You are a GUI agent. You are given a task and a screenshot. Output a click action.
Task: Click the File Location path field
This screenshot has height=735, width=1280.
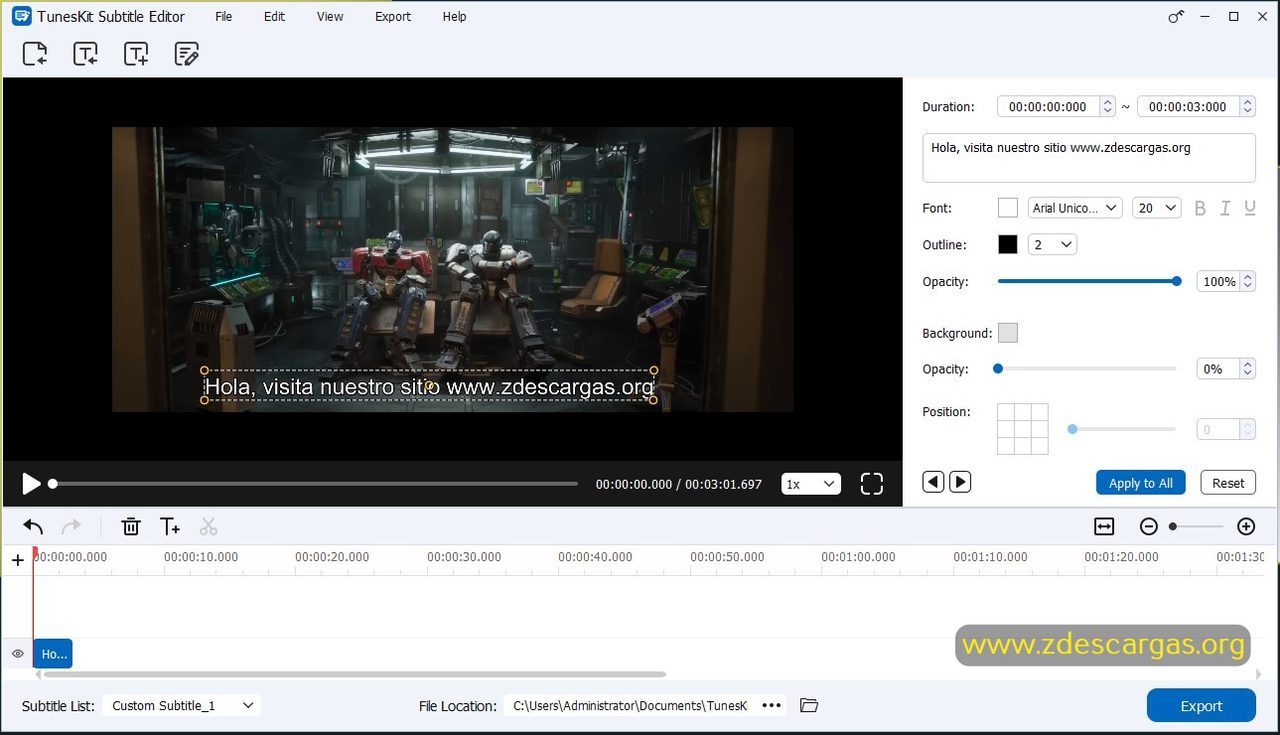click(631, 705)
